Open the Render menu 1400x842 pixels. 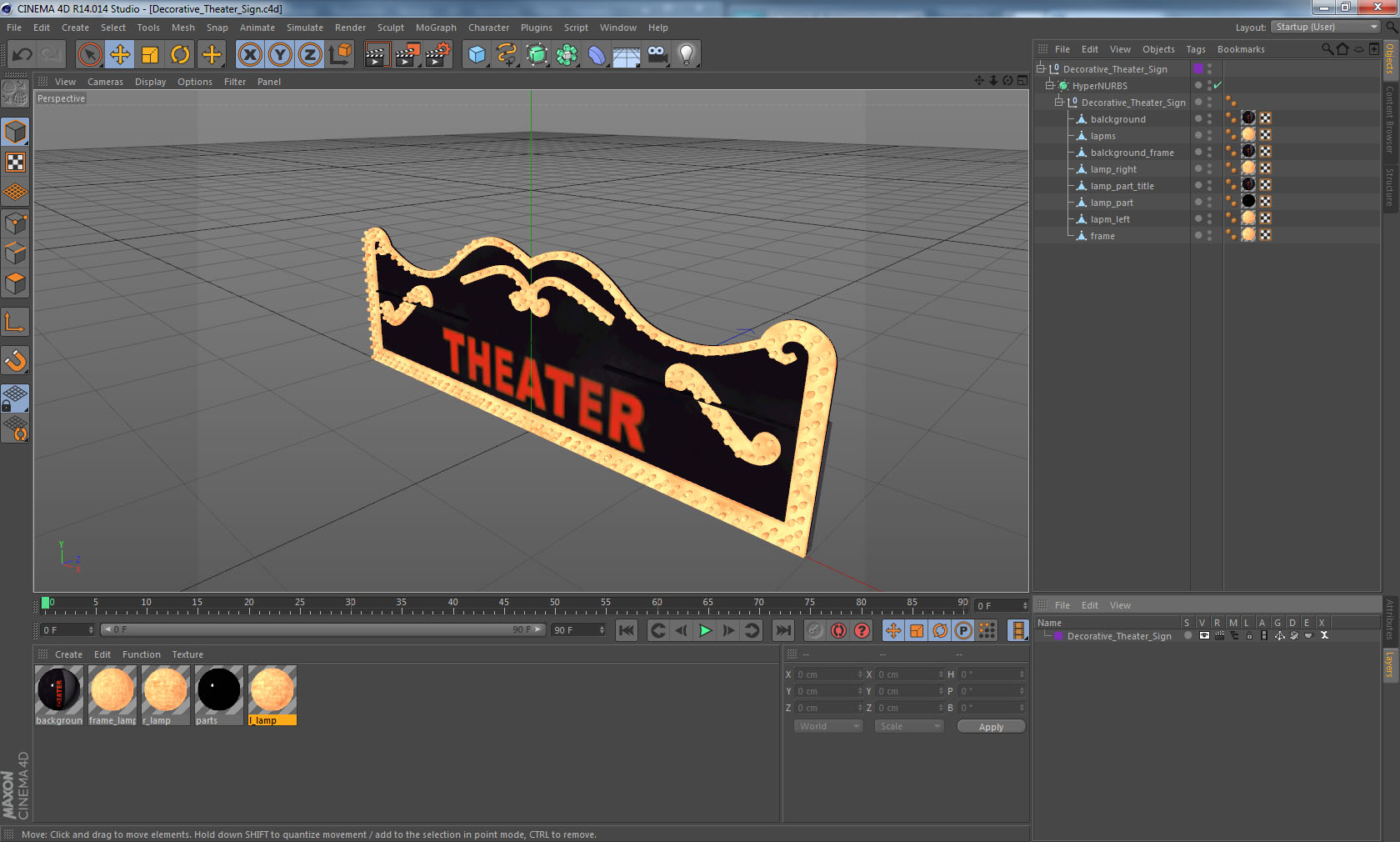click(x=350, y=28)
